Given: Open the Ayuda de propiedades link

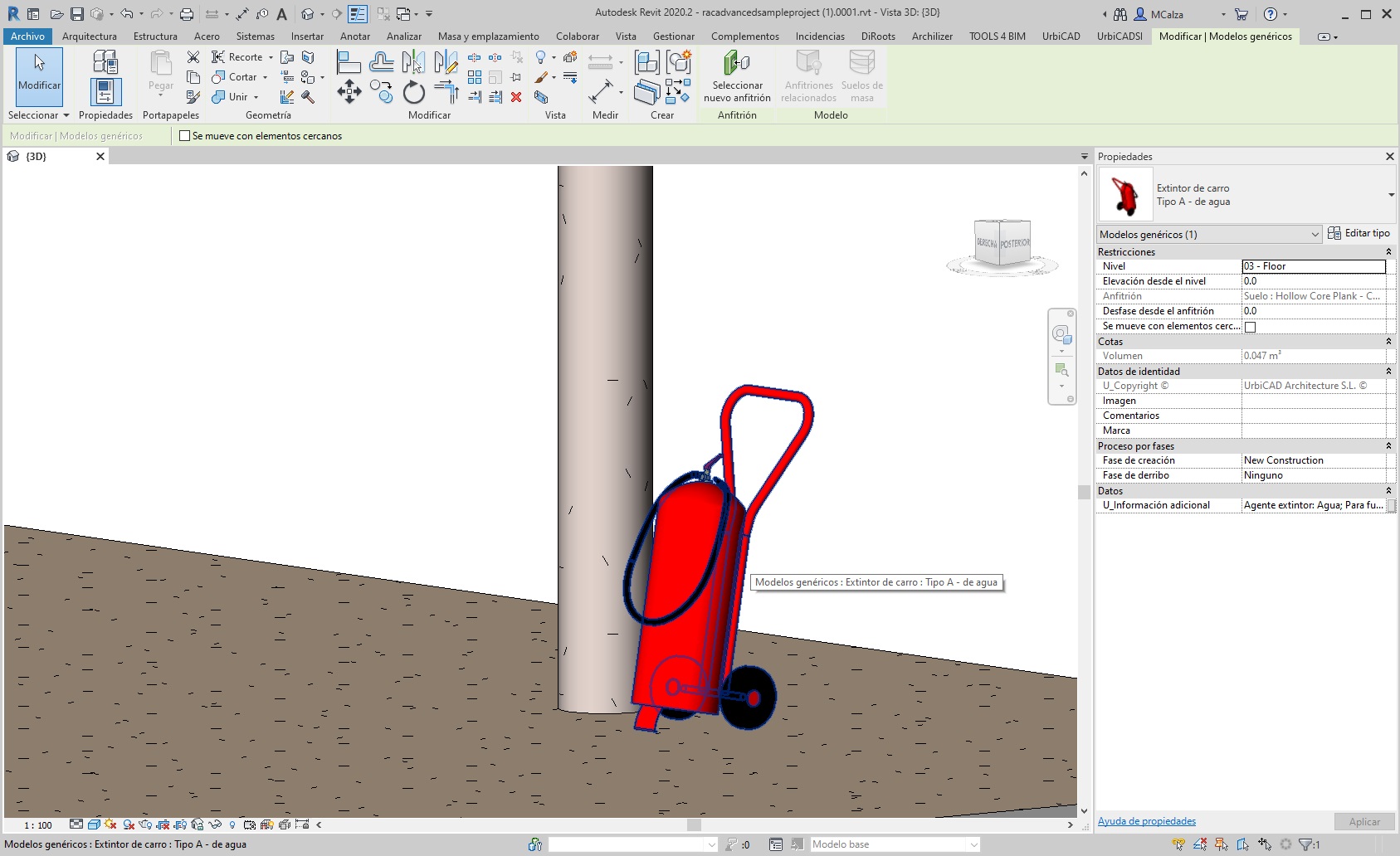Looking at the screenshot, I should (x=1146, y=821).
